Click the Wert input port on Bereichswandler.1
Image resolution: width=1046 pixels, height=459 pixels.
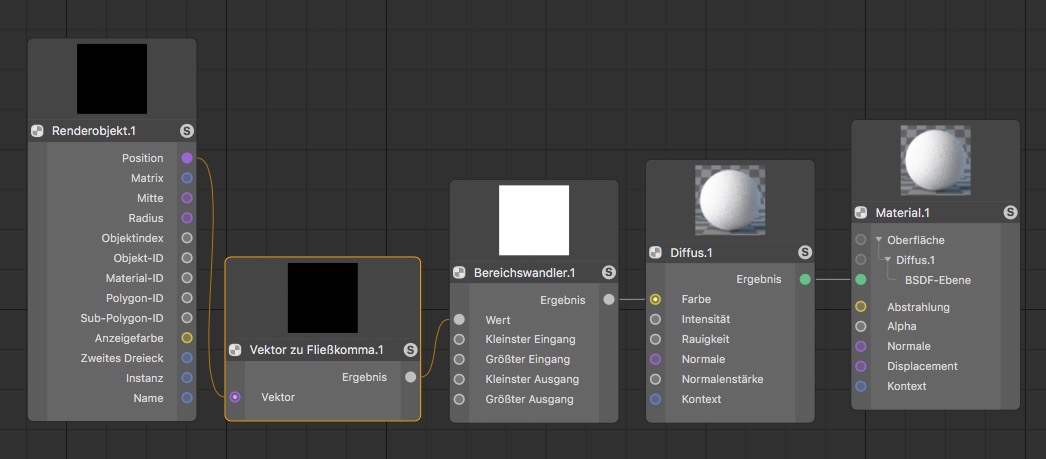[x=459, y=320]
